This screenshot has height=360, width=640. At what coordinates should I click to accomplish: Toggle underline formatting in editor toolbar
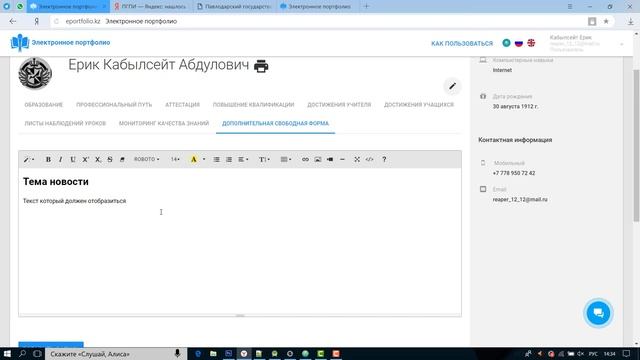click(73, 160)
